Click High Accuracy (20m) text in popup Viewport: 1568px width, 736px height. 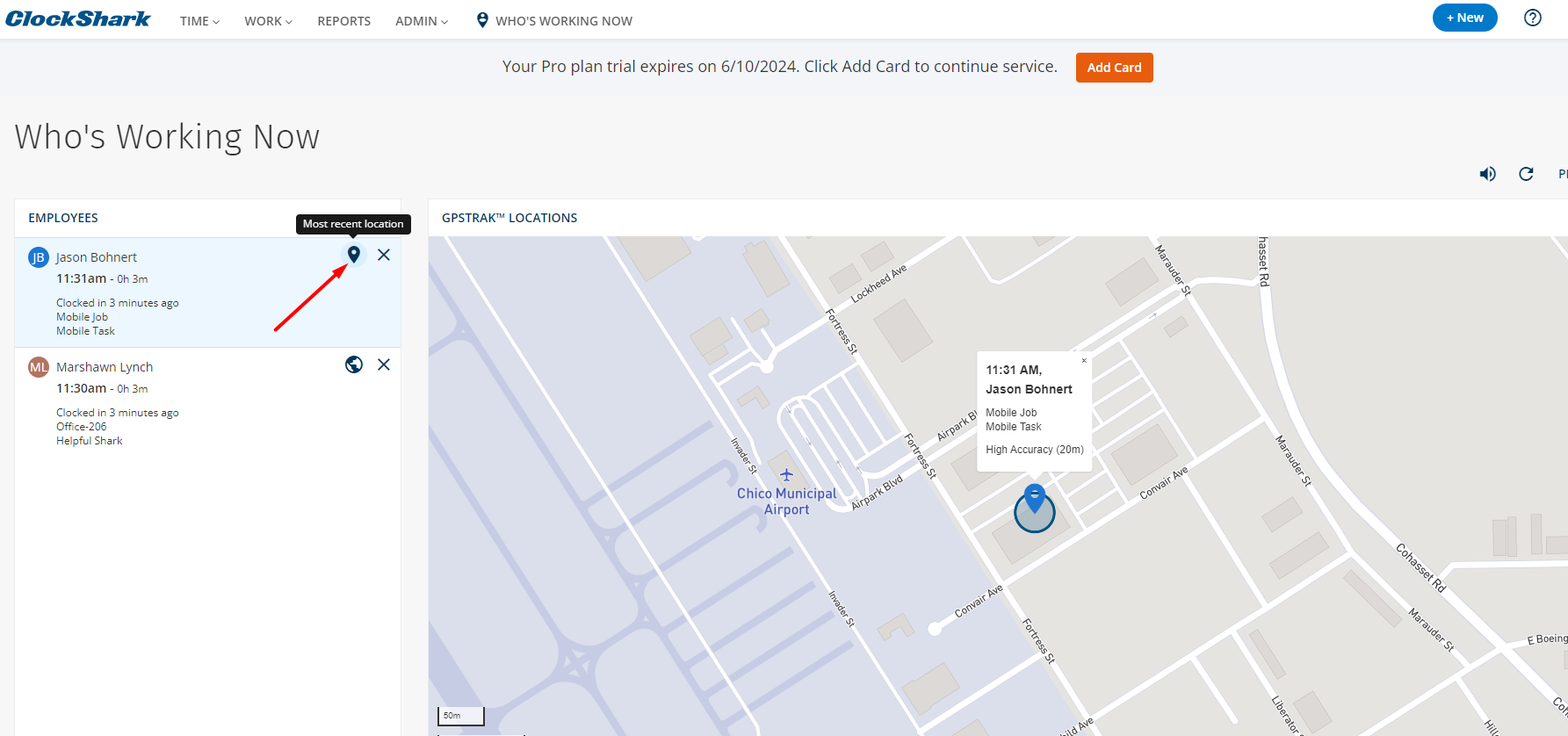[1035, 450]
